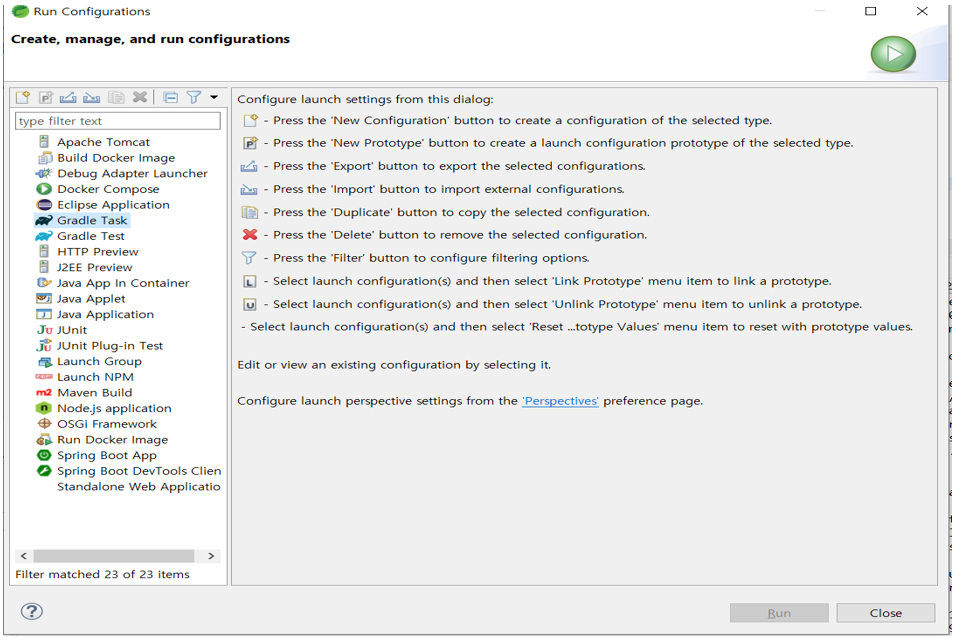Image resolution: width=958 pixels, height=643 pixels.
Task: Click the Docker Compose green icon
Action: click(44, 189)
